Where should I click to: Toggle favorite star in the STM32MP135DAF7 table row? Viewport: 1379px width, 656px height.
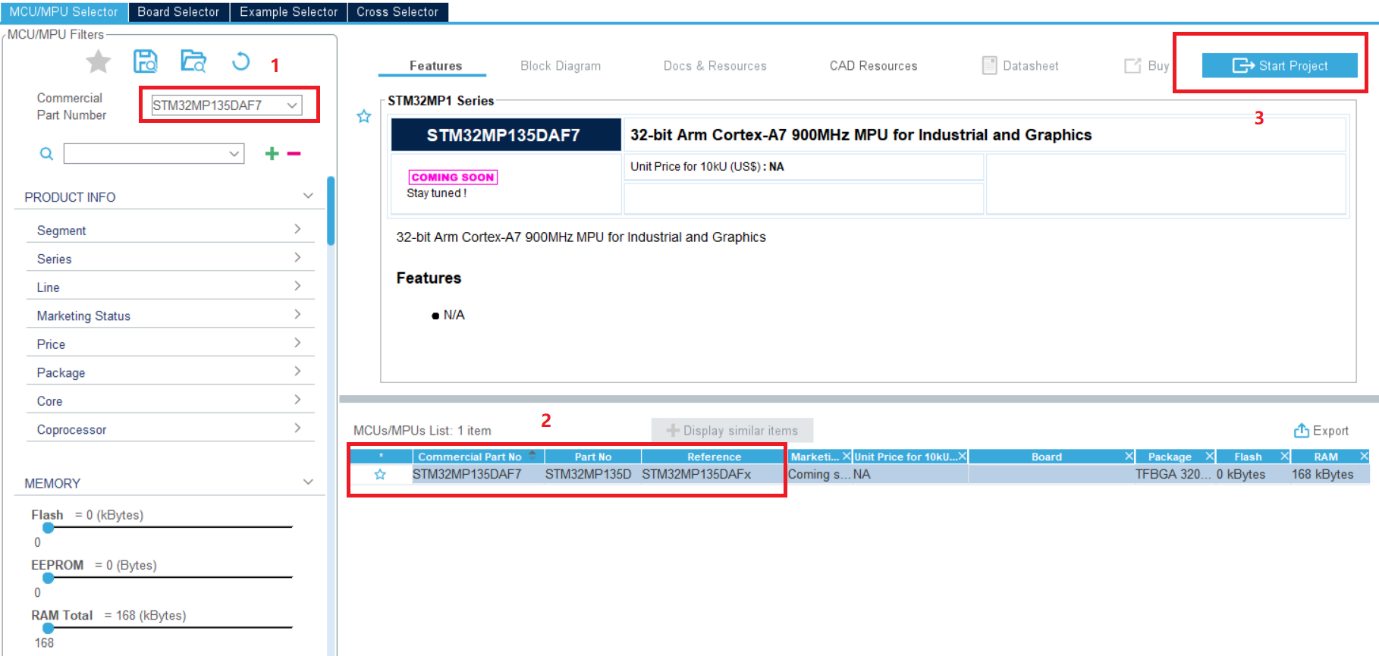click(x=380, y=475)
